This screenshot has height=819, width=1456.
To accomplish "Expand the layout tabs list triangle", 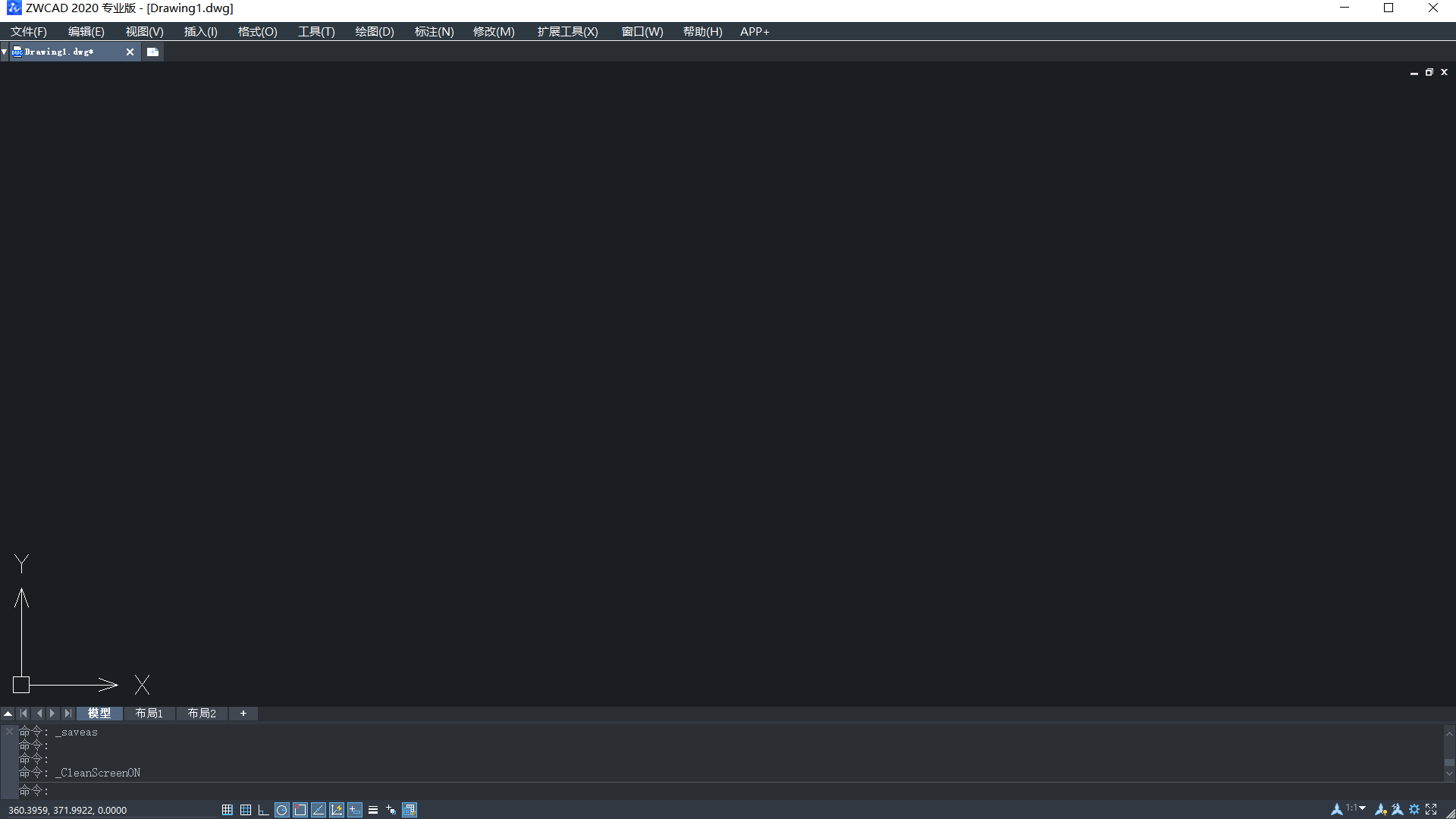I will coord(8,714).
